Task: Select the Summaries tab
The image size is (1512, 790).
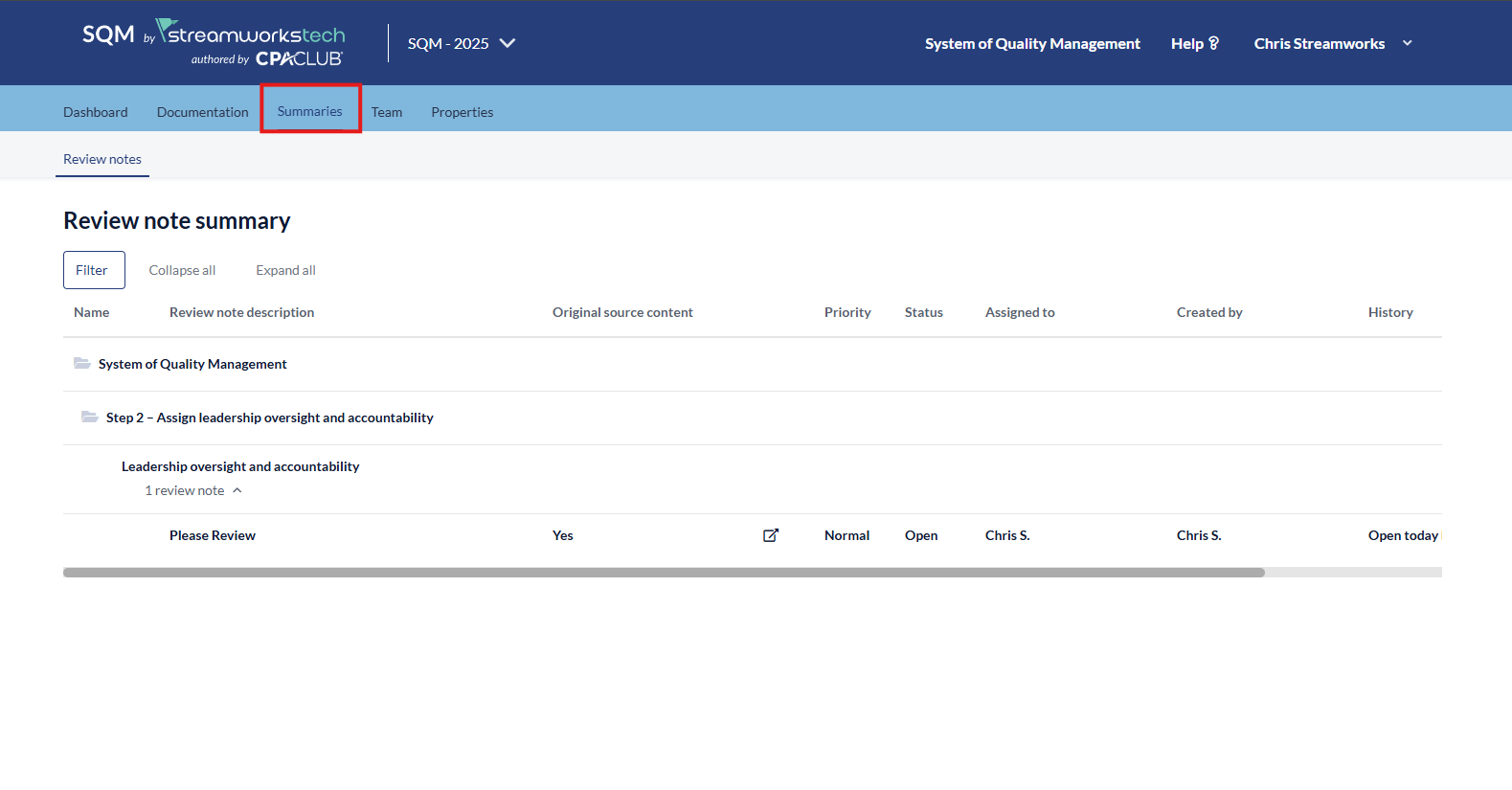Action: pyautogui.click(x=309, y=111)
